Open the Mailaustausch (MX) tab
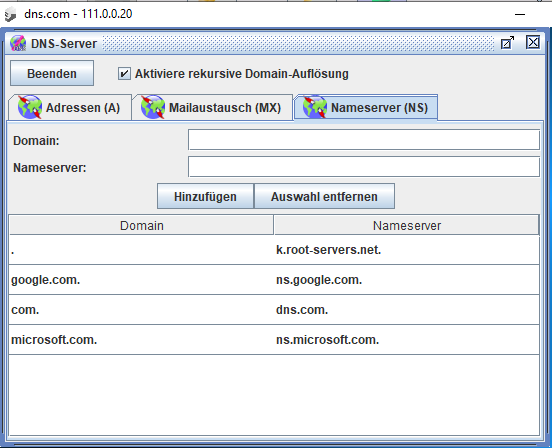The height and width of the screenshot is (448, 552). click(212, 107)
